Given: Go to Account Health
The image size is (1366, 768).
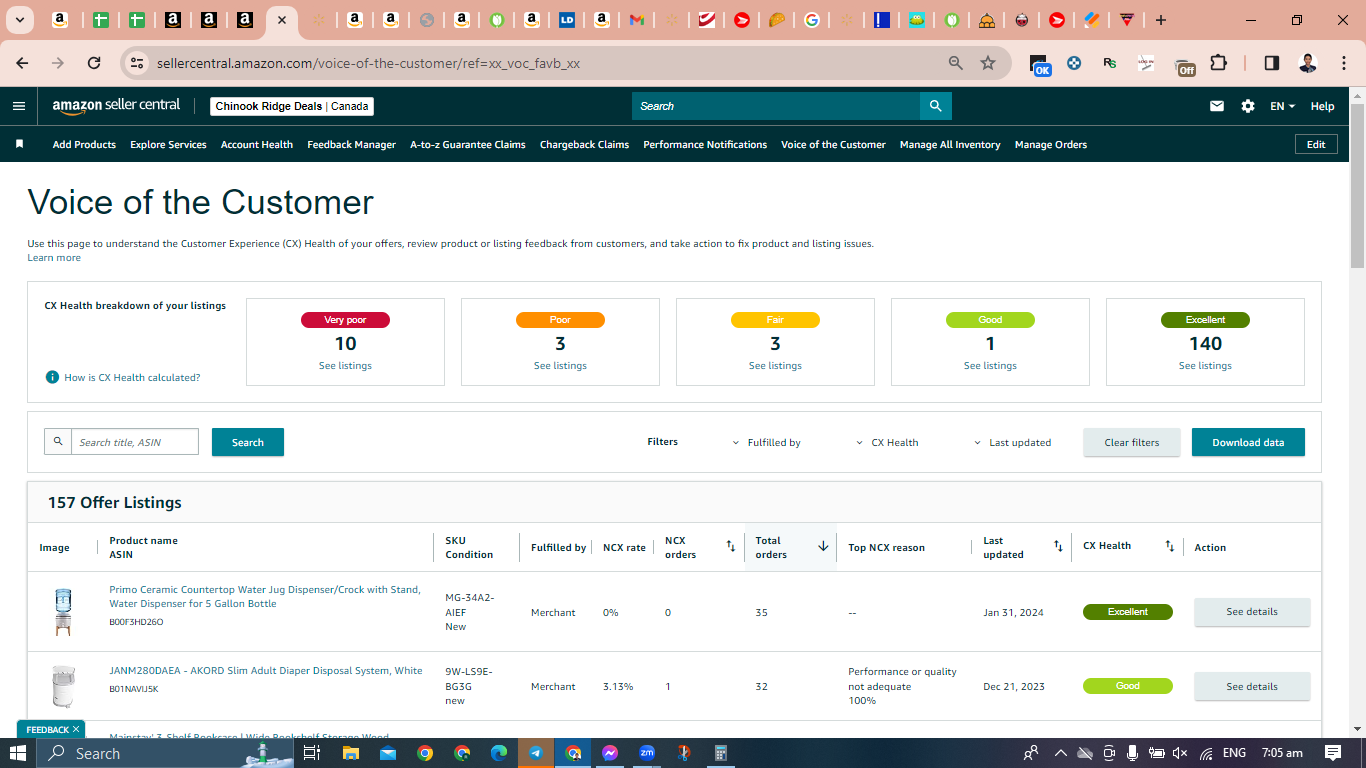Looking at the screenshot, I should (x=257, y=144).
